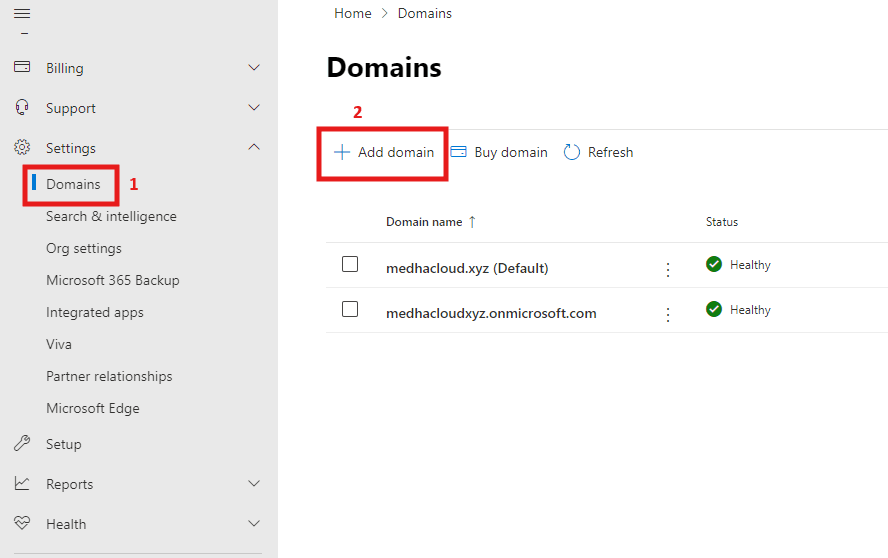
Task: Click the Add domain button
Action: [x=384, y=153]
